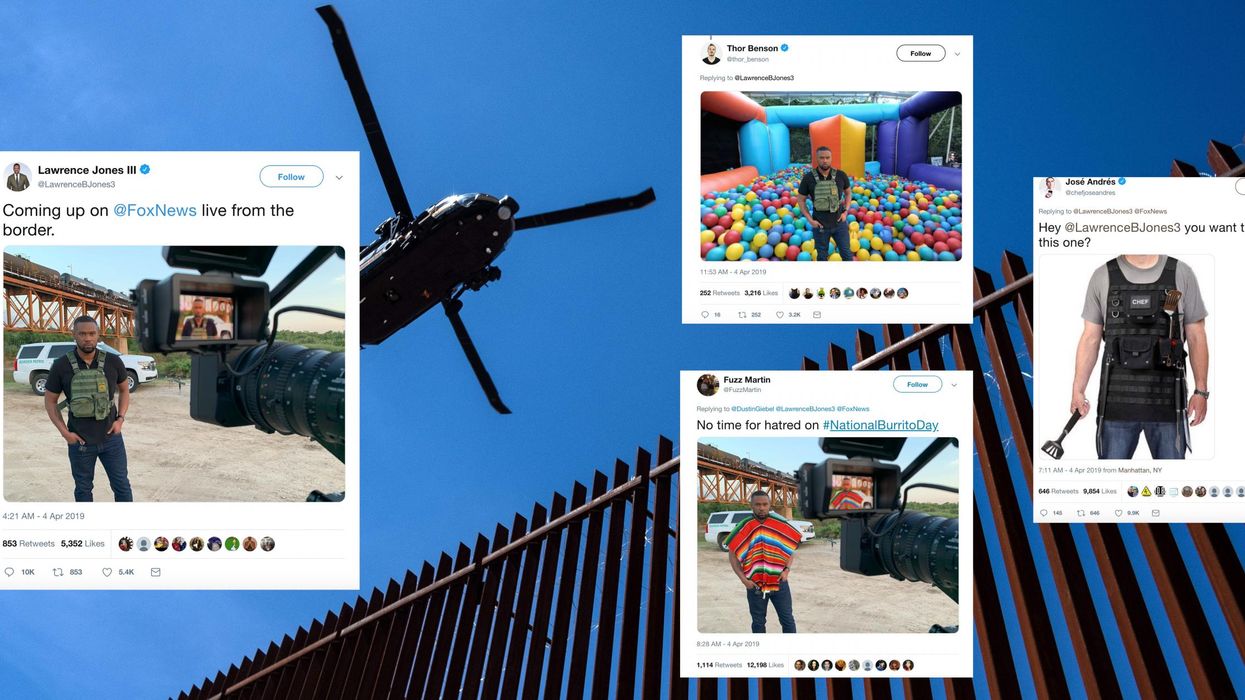Like the Lawrence Jones III tweet
This screenshot has width=1245, height=700.
click(x=107, y=572)
